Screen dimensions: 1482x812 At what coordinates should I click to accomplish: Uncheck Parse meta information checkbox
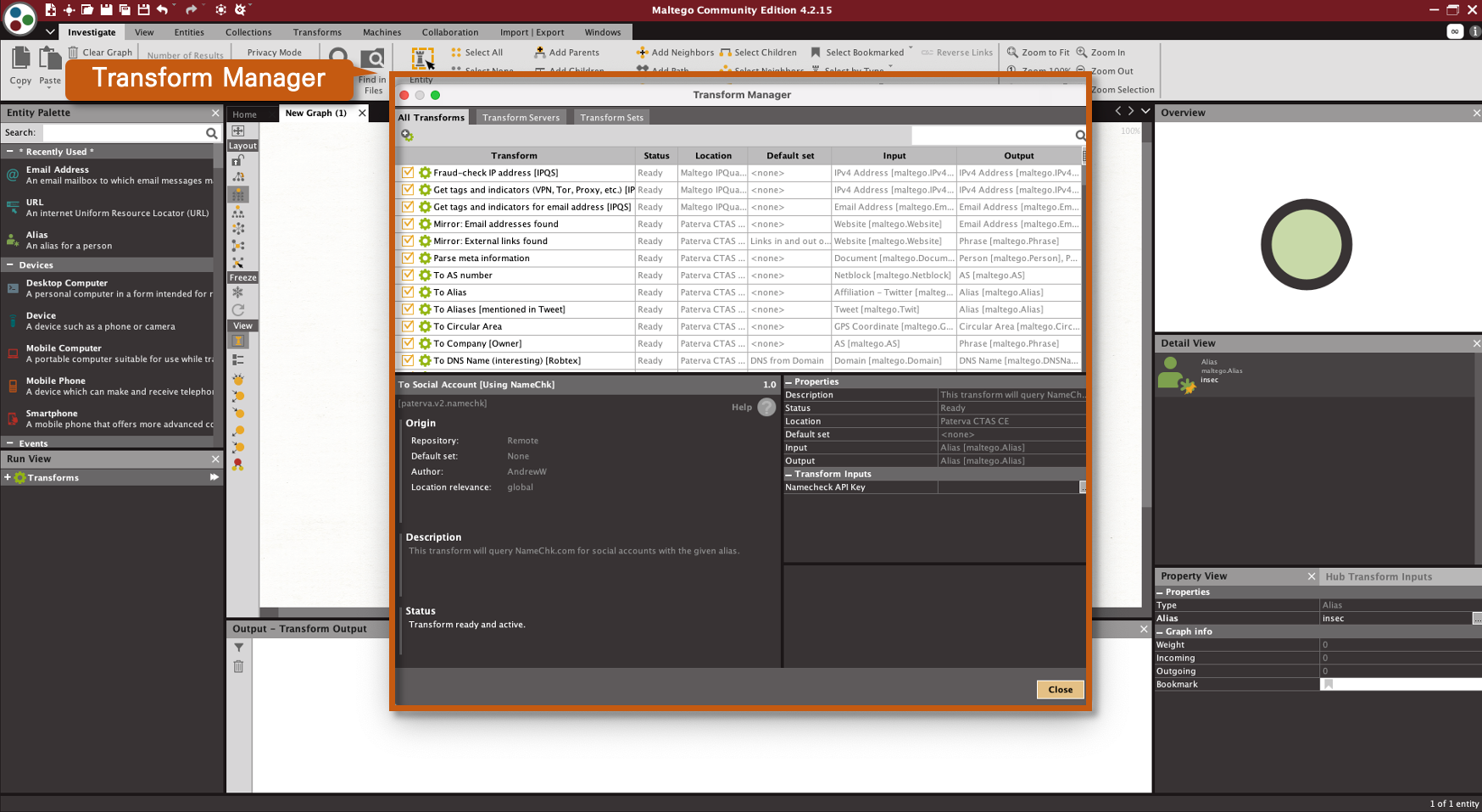pyautogui.click(x=408, y=258)
